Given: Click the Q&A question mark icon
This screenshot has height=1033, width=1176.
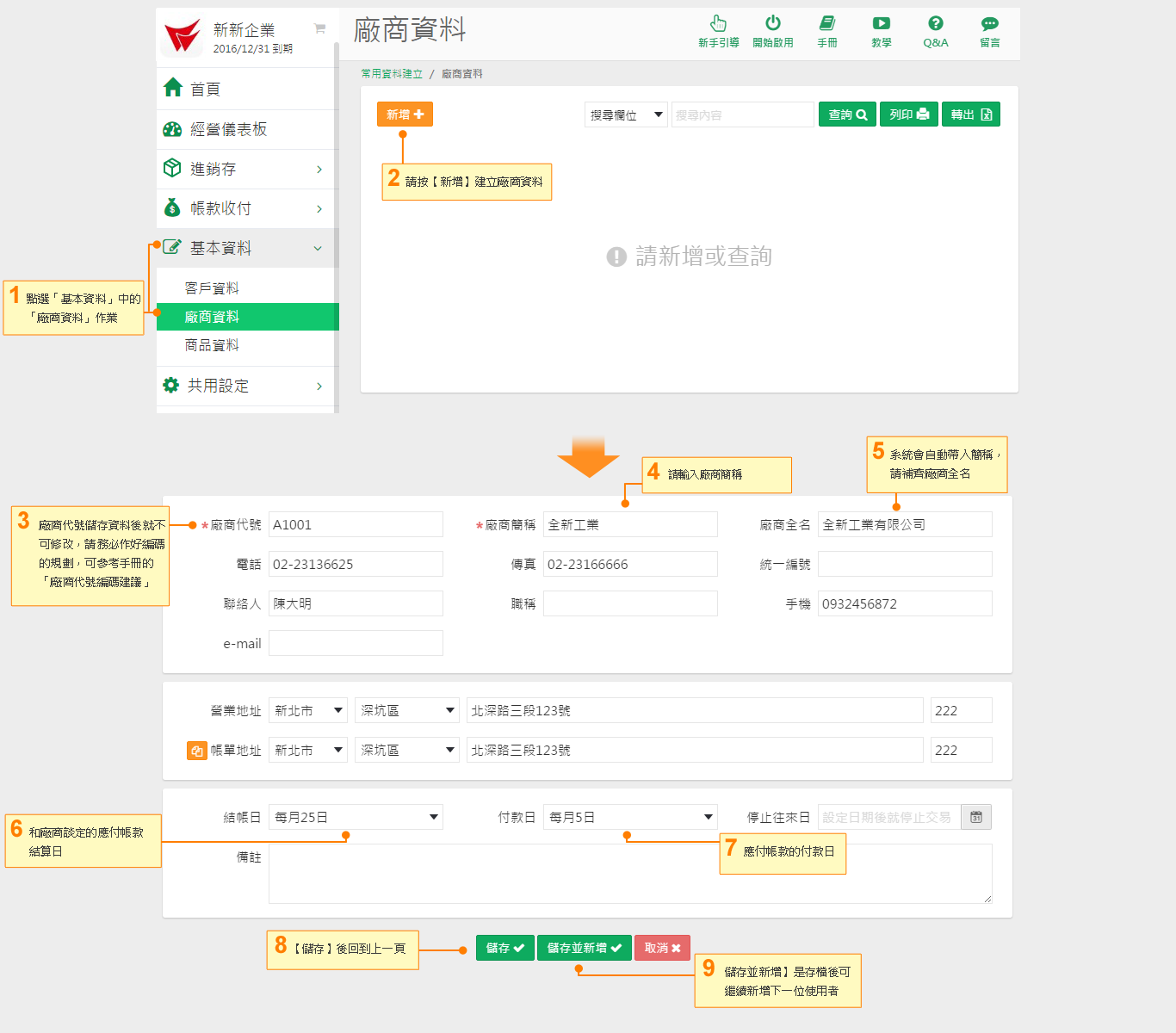Looking at the screenshot, I should [x=935, y=24].
